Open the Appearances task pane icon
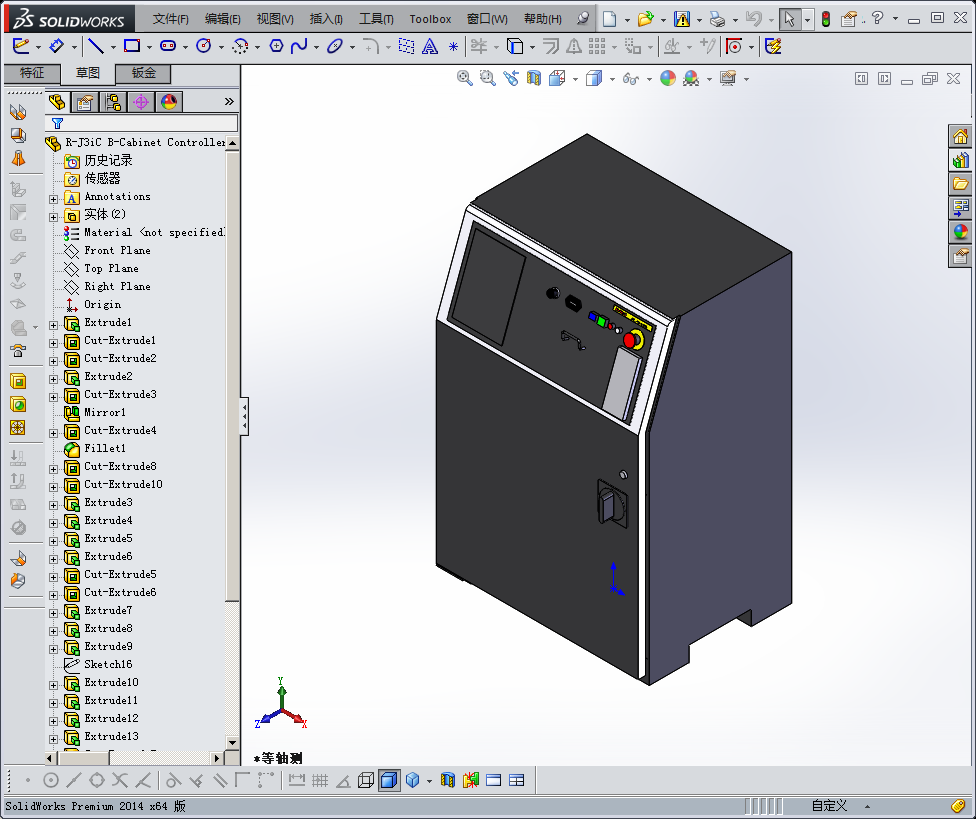The height and width of the screenshot is (819, 976). pyautogui.click(x=960, y=232)
